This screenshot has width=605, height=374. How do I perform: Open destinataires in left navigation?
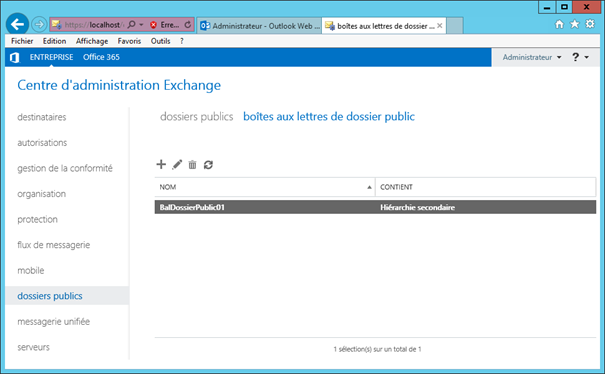(42, 117)
